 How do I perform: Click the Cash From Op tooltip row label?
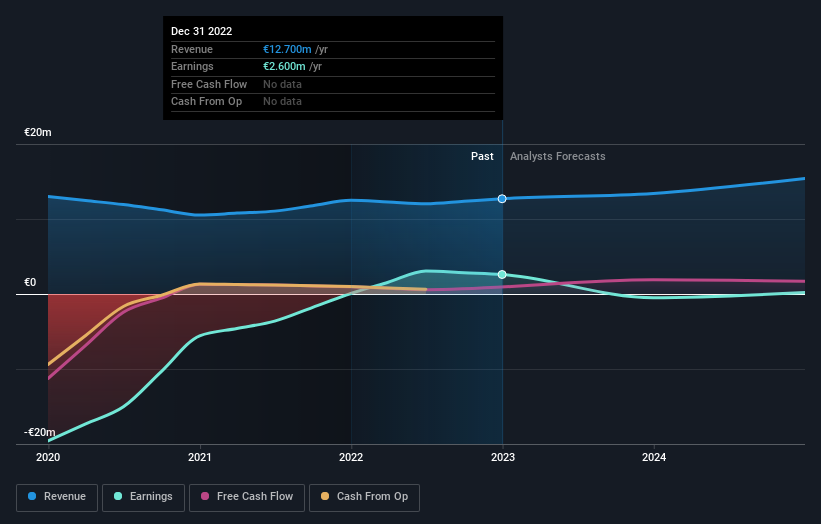pos(206,102)
